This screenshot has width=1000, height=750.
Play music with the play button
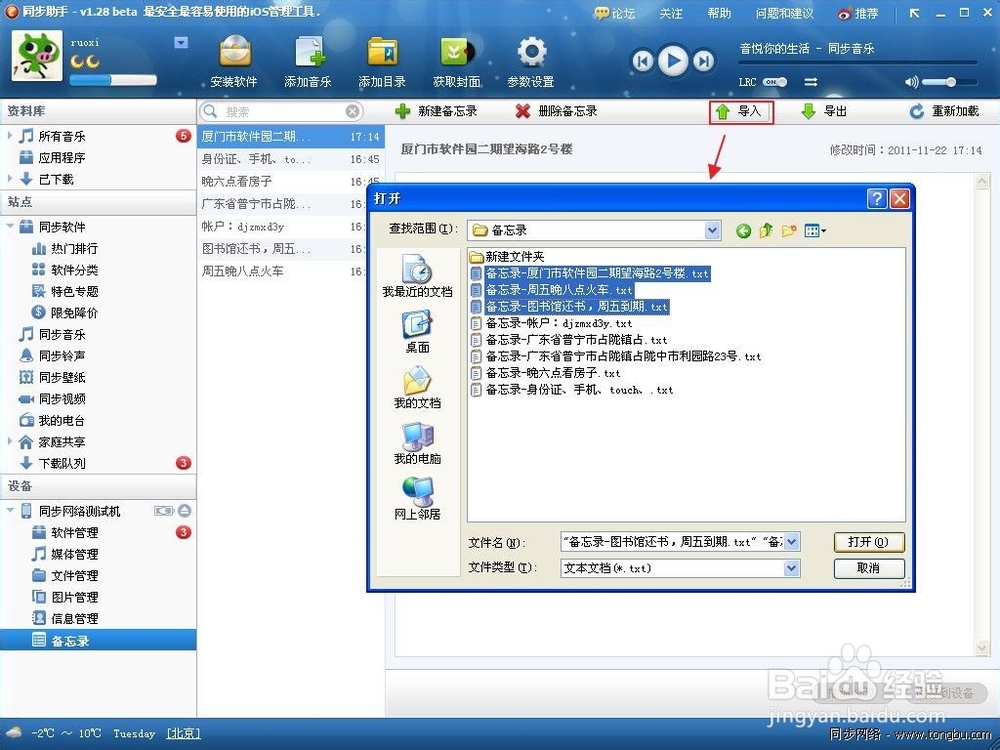[x=673, y=61]
